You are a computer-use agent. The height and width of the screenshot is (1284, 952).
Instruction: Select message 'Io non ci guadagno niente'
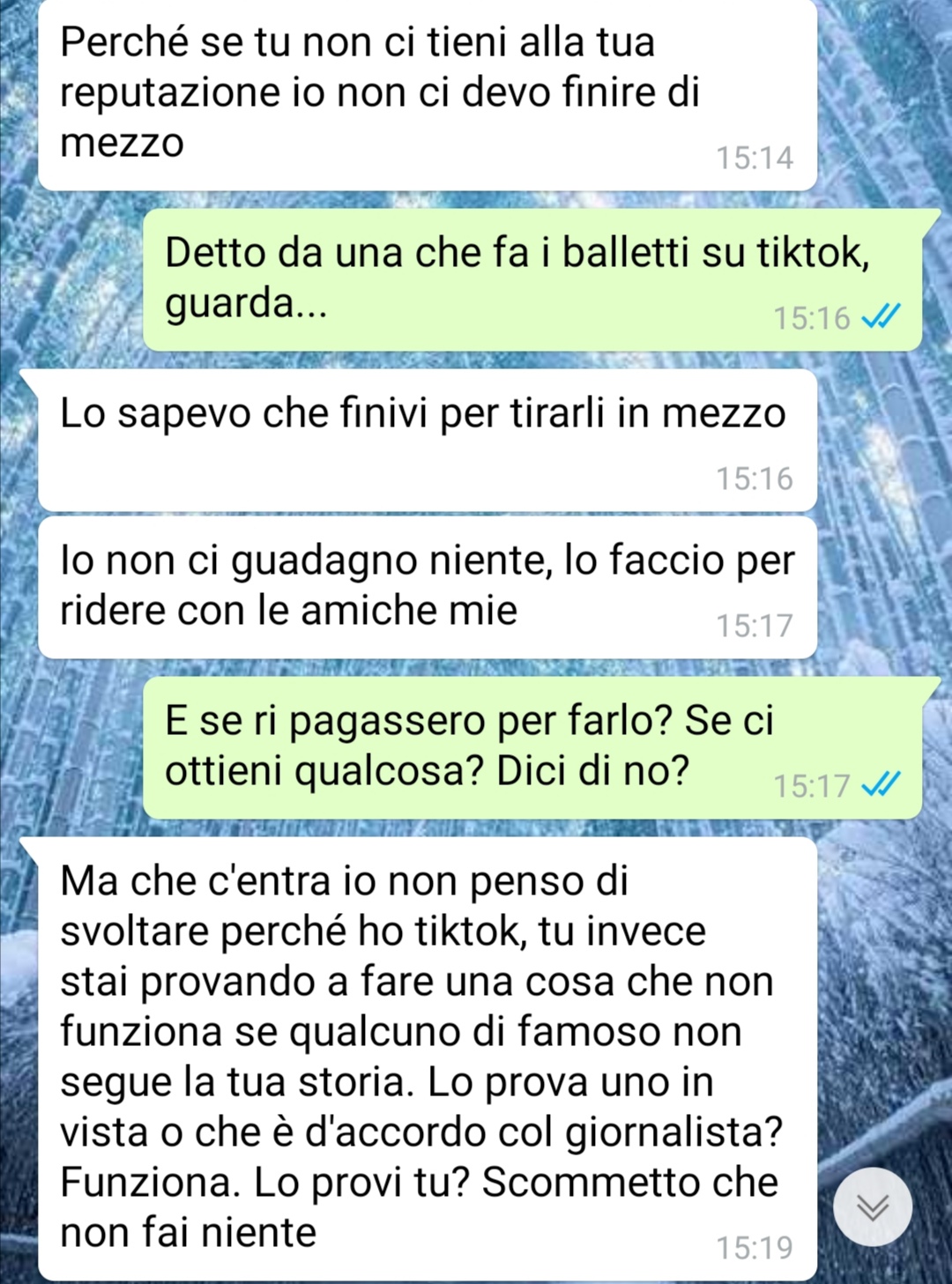point(428,588)
